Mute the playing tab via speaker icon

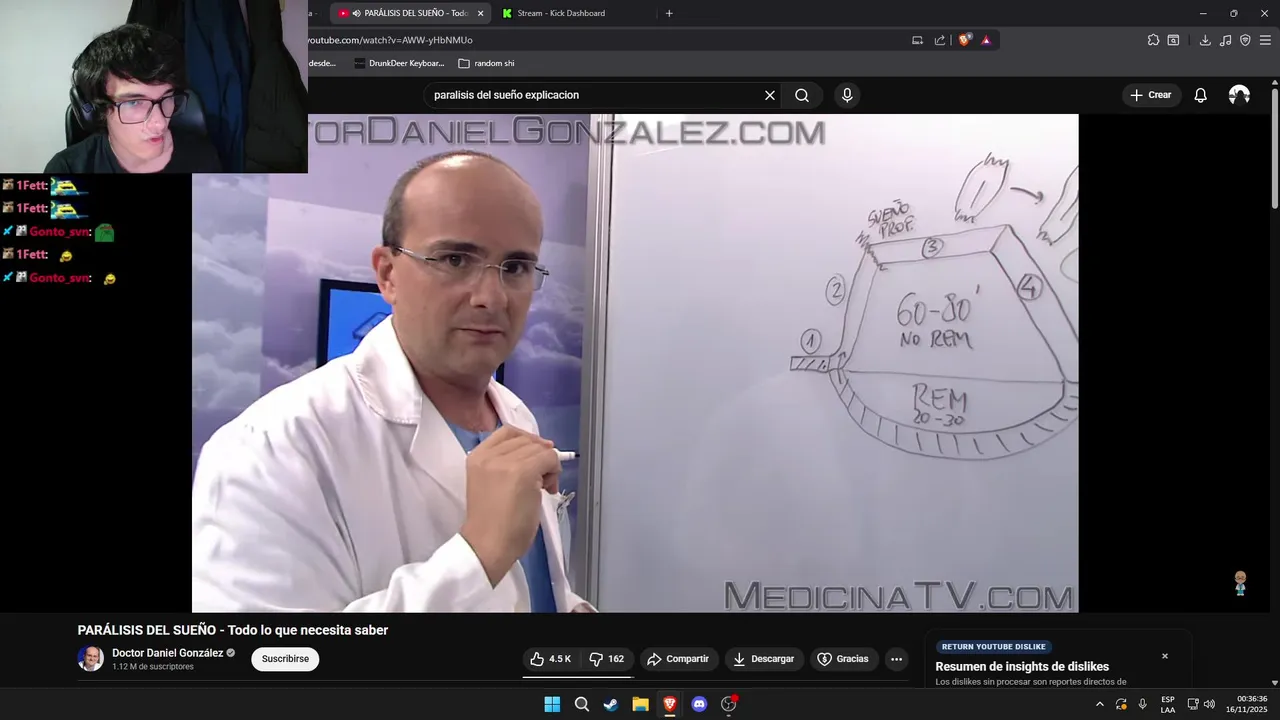357,13
